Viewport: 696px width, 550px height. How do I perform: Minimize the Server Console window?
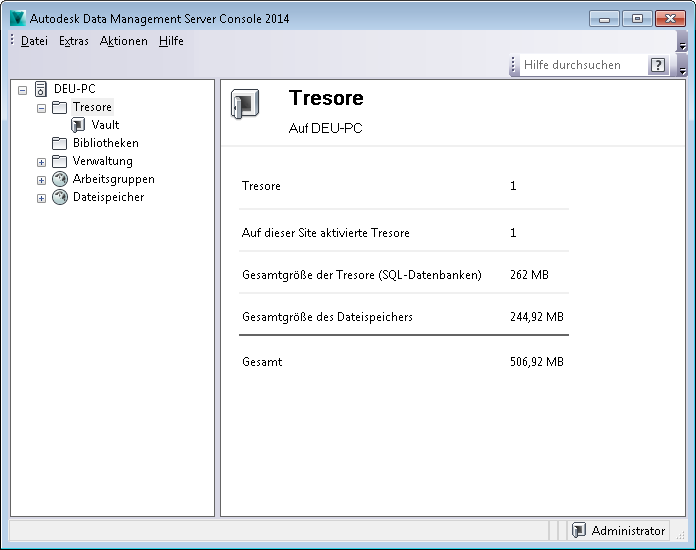(x=604, y=19)
